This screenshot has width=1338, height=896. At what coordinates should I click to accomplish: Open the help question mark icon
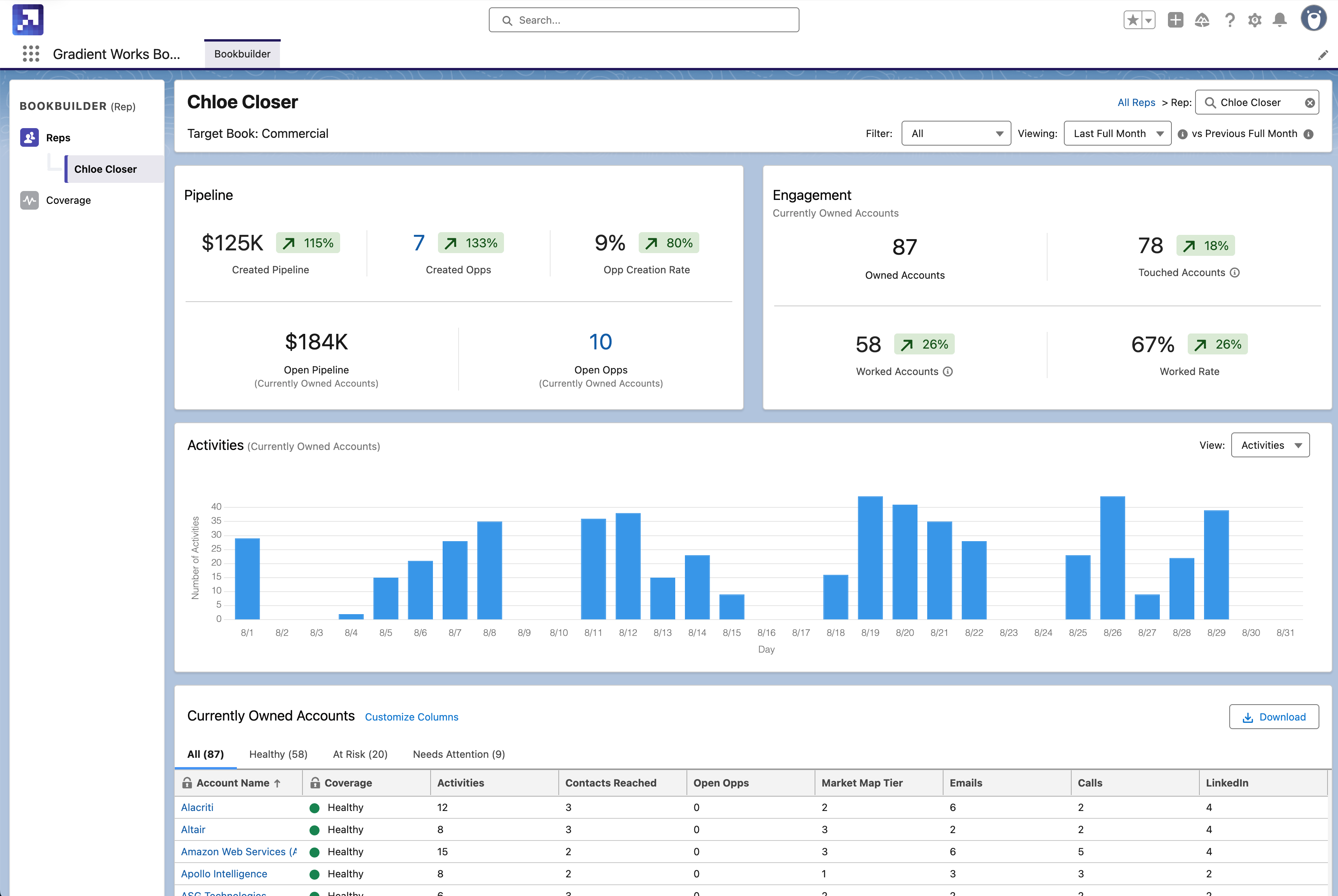point(1229,20)
